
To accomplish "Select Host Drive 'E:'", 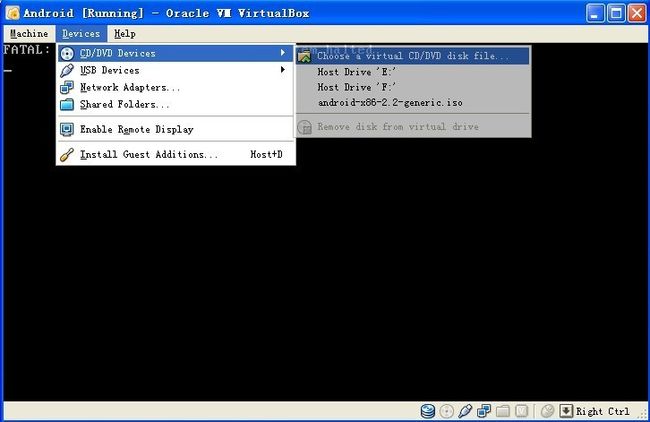I will point(413,72).
